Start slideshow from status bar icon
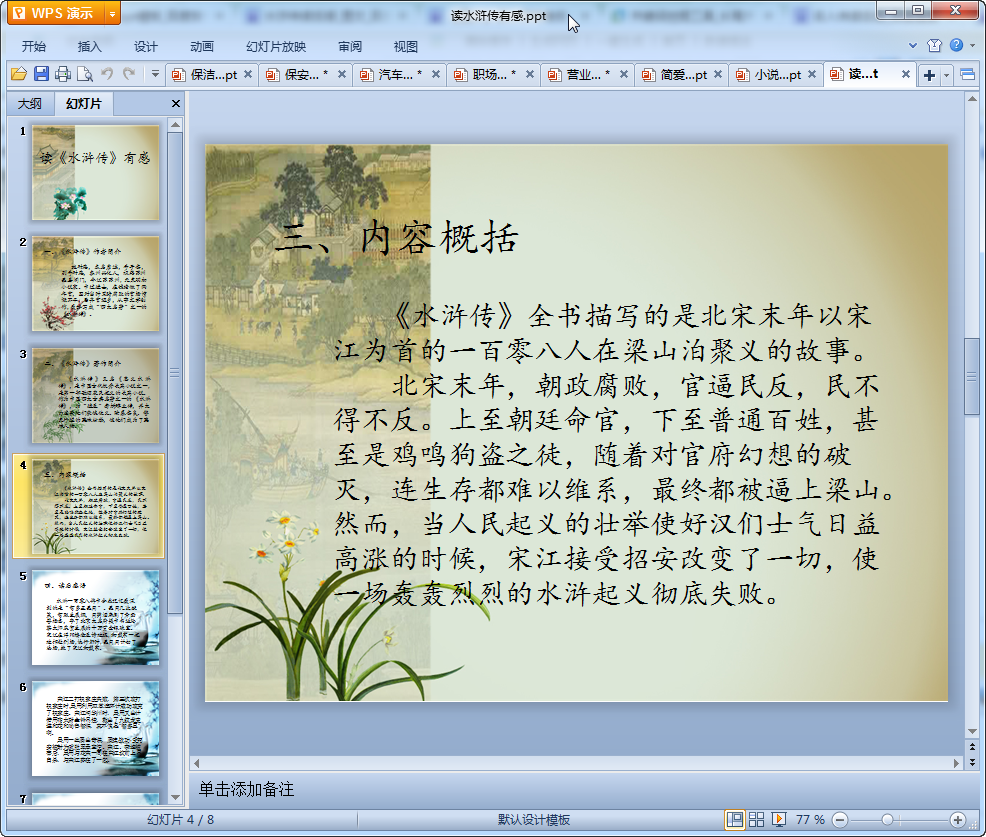986x837 pixels. (x=779, y=819)
